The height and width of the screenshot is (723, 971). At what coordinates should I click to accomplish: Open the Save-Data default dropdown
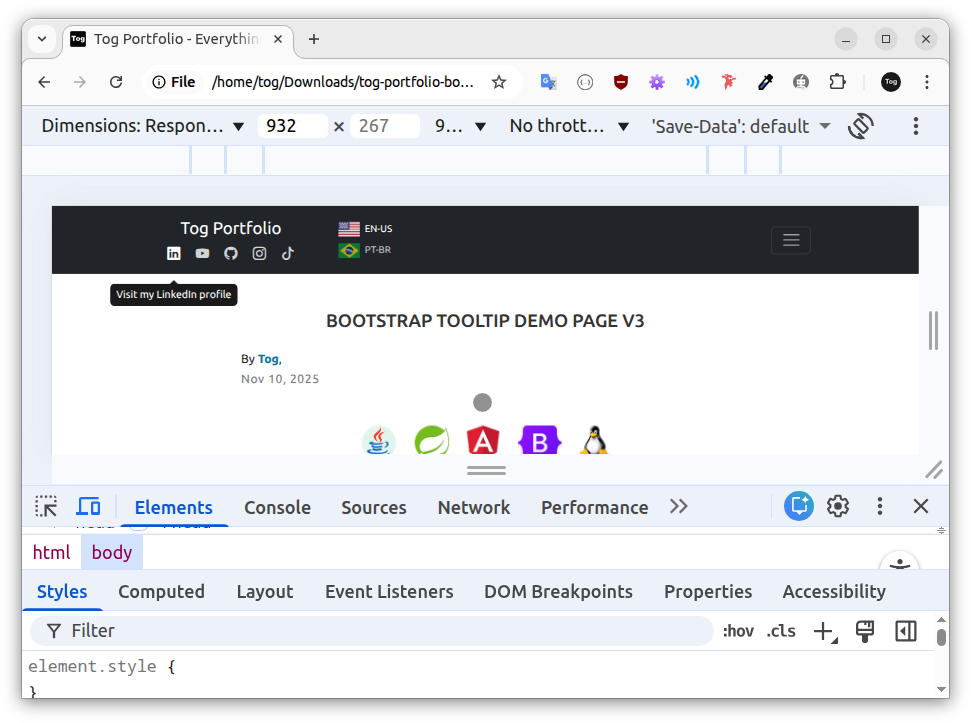(x=740, y=126)
